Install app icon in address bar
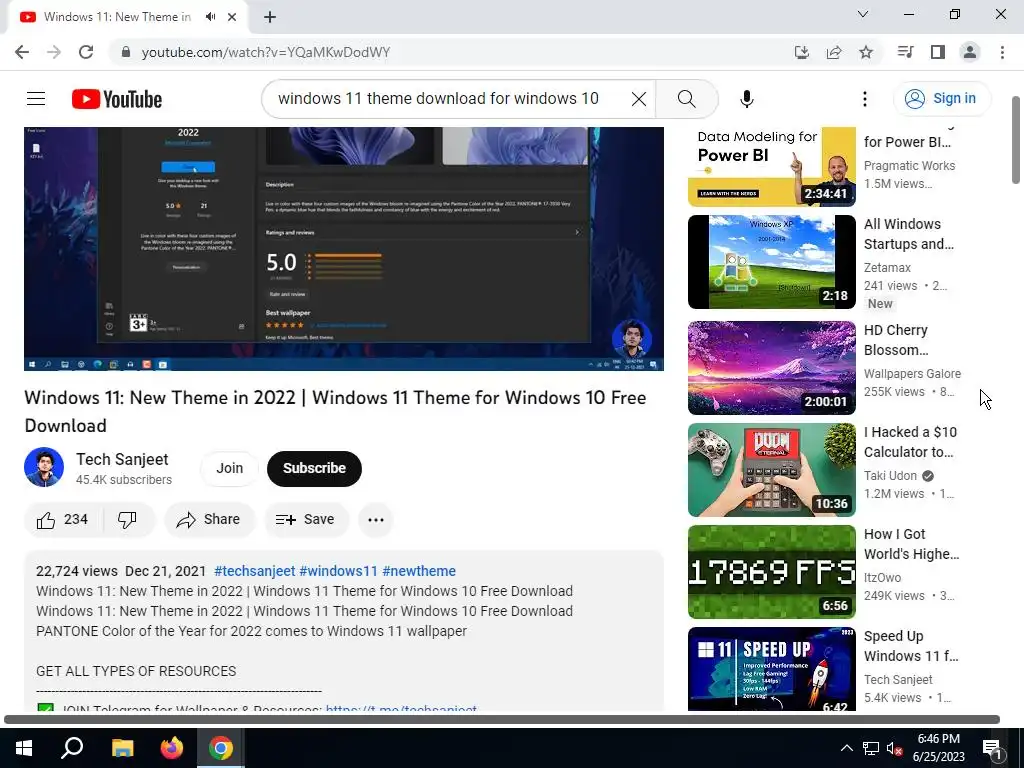Image resolution: width=1024 pixels, height=768 pixels. coord(802,52)
